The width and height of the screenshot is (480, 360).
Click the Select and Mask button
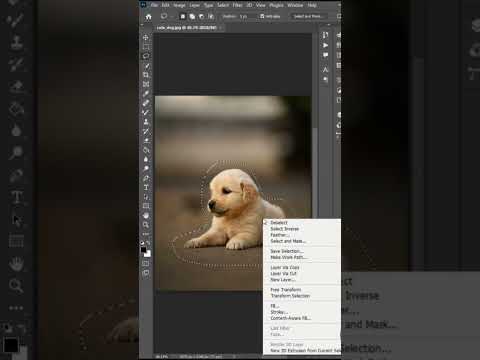point(308,16)
